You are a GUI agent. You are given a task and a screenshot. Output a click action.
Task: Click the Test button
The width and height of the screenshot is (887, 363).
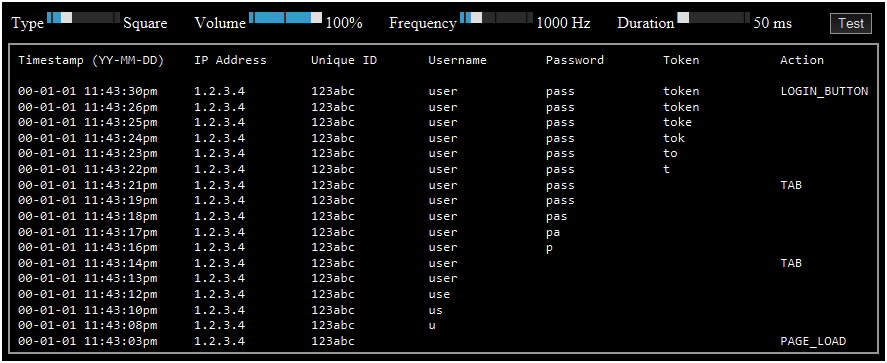(851, 23)
